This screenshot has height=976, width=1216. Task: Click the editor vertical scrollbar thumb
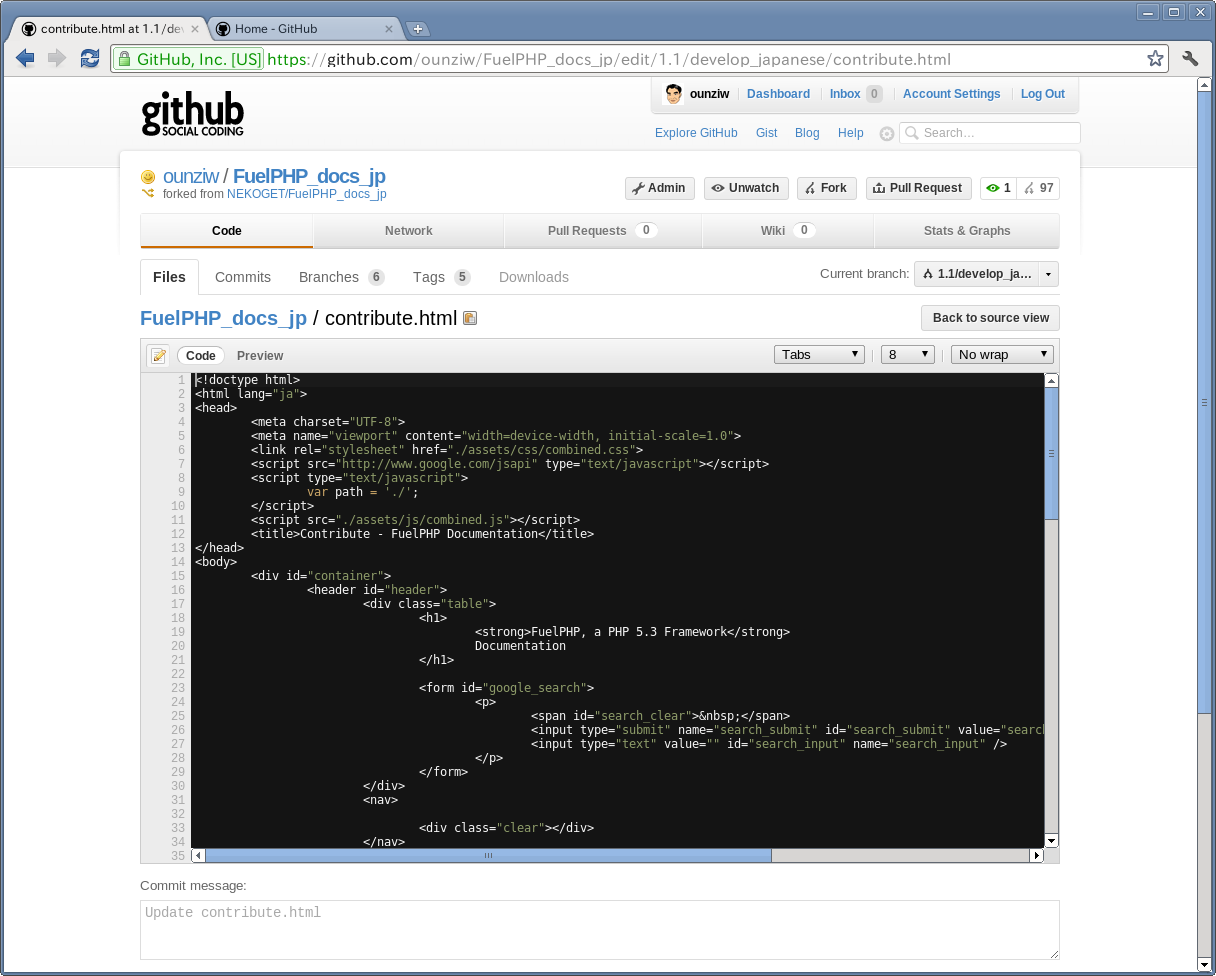pyautogui.click(x=1052, y=453)
